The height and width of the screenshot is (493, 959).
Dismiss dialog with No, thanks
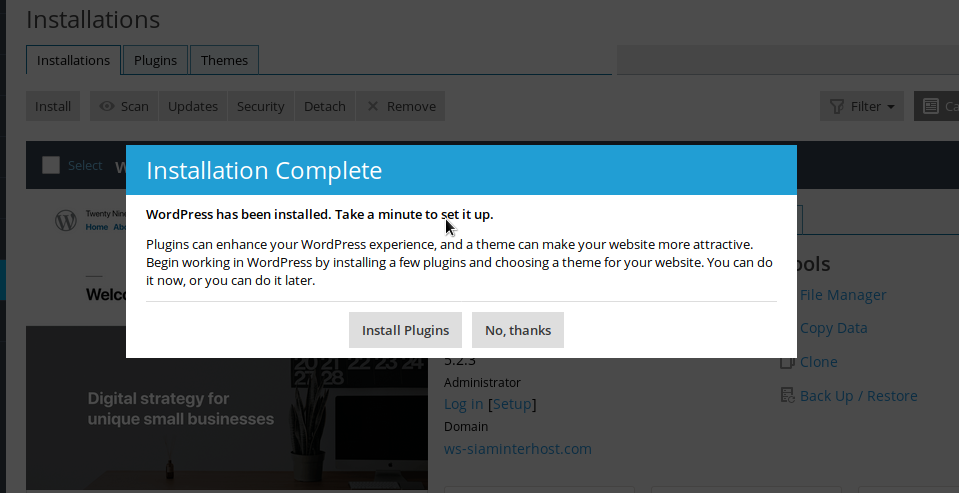tap(517, 330)
